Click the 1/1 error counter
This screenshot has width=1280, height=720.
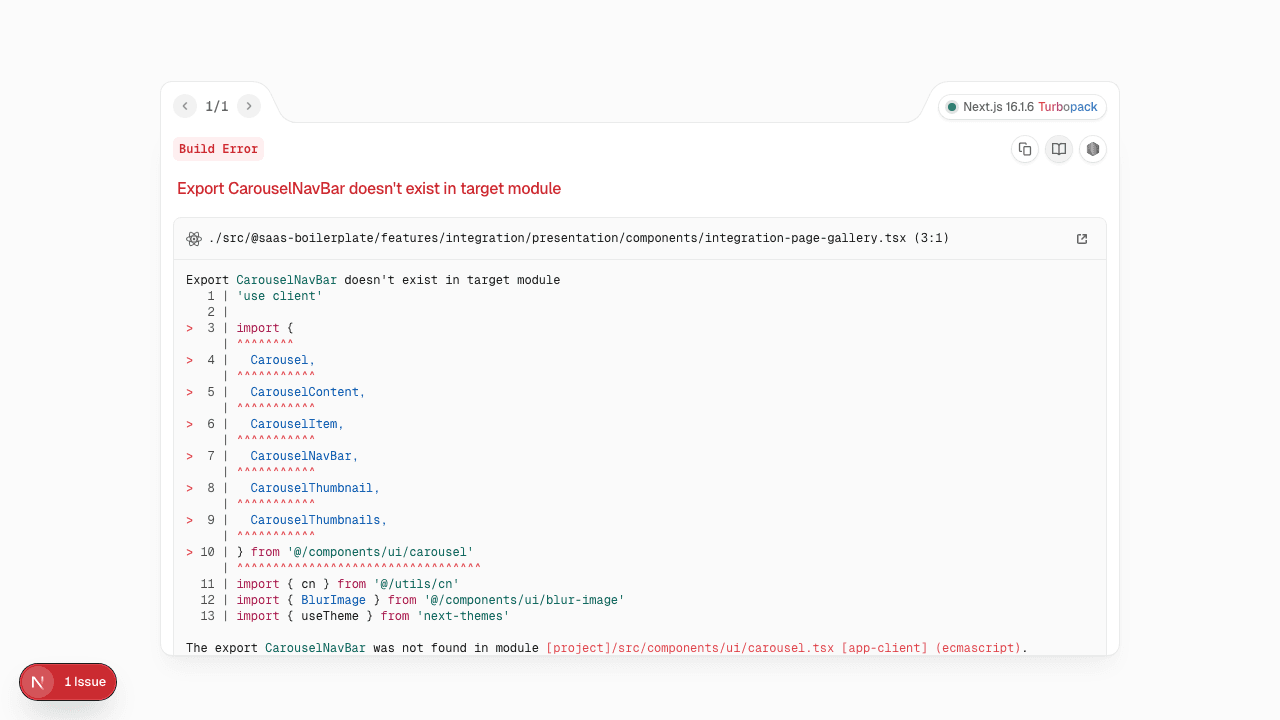point(217,106)
